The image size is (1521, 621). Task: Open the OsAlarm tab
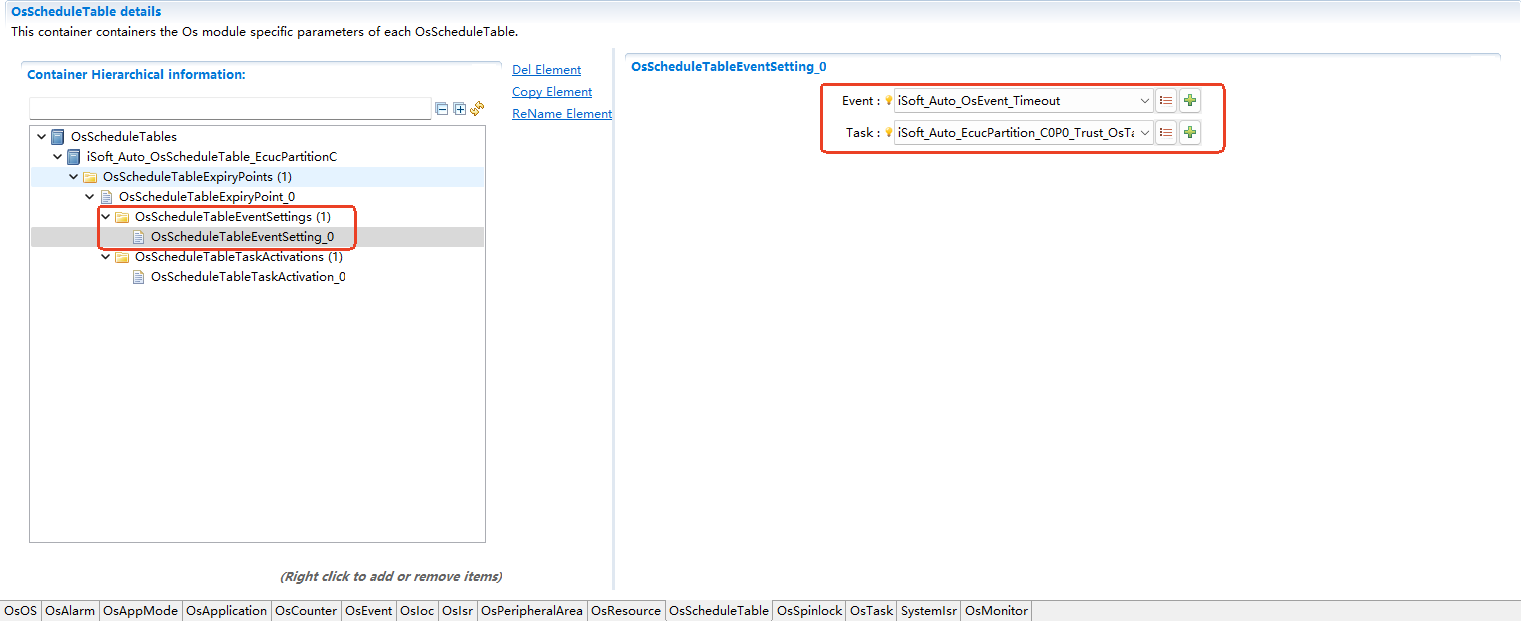tap(70, 611)
